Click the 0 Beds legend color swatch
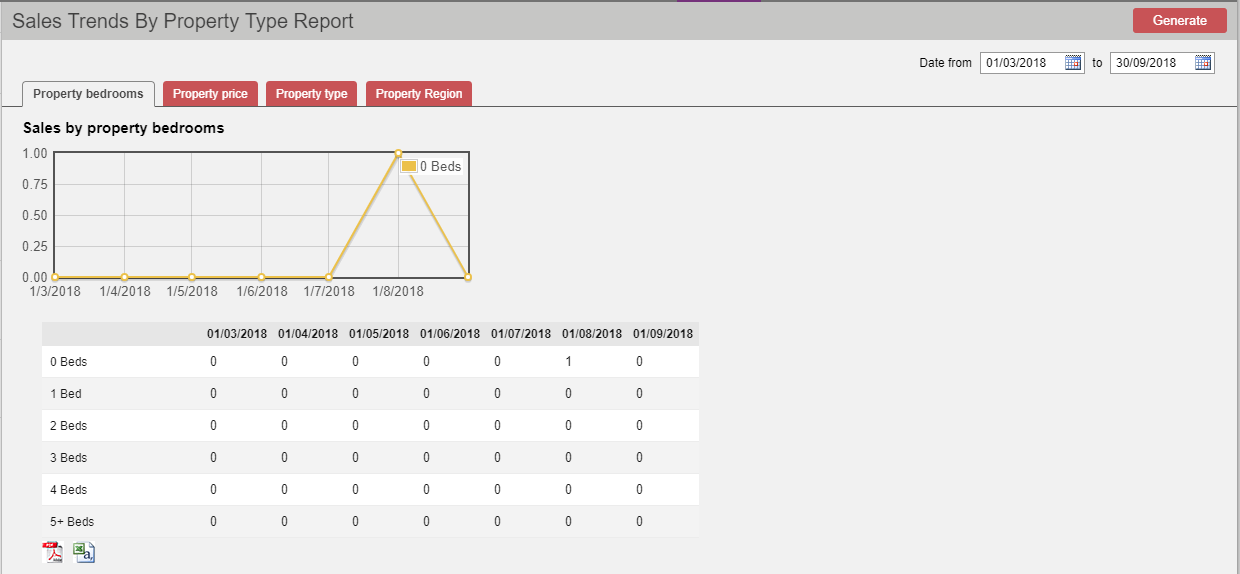This screenshot has height=574, width=1240. (x=408, y=166)
